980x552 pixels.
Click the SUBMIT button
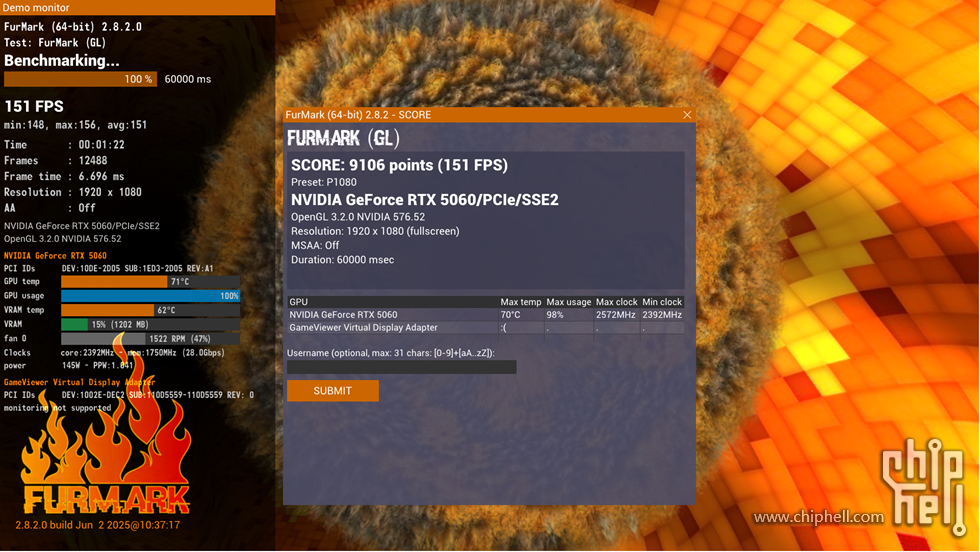click(332, 391)
